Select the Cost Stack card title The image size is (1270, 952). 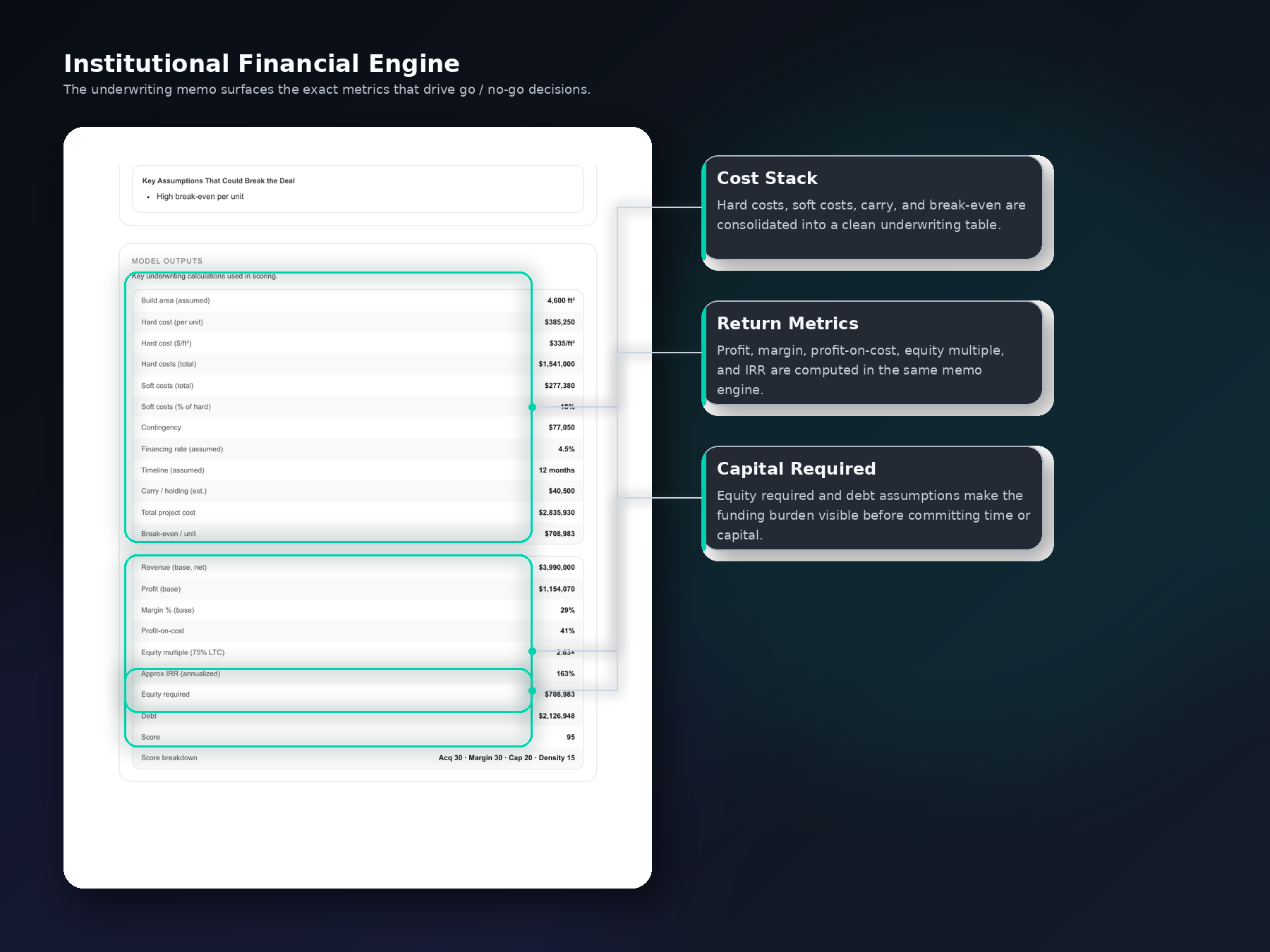pos(767,178)
